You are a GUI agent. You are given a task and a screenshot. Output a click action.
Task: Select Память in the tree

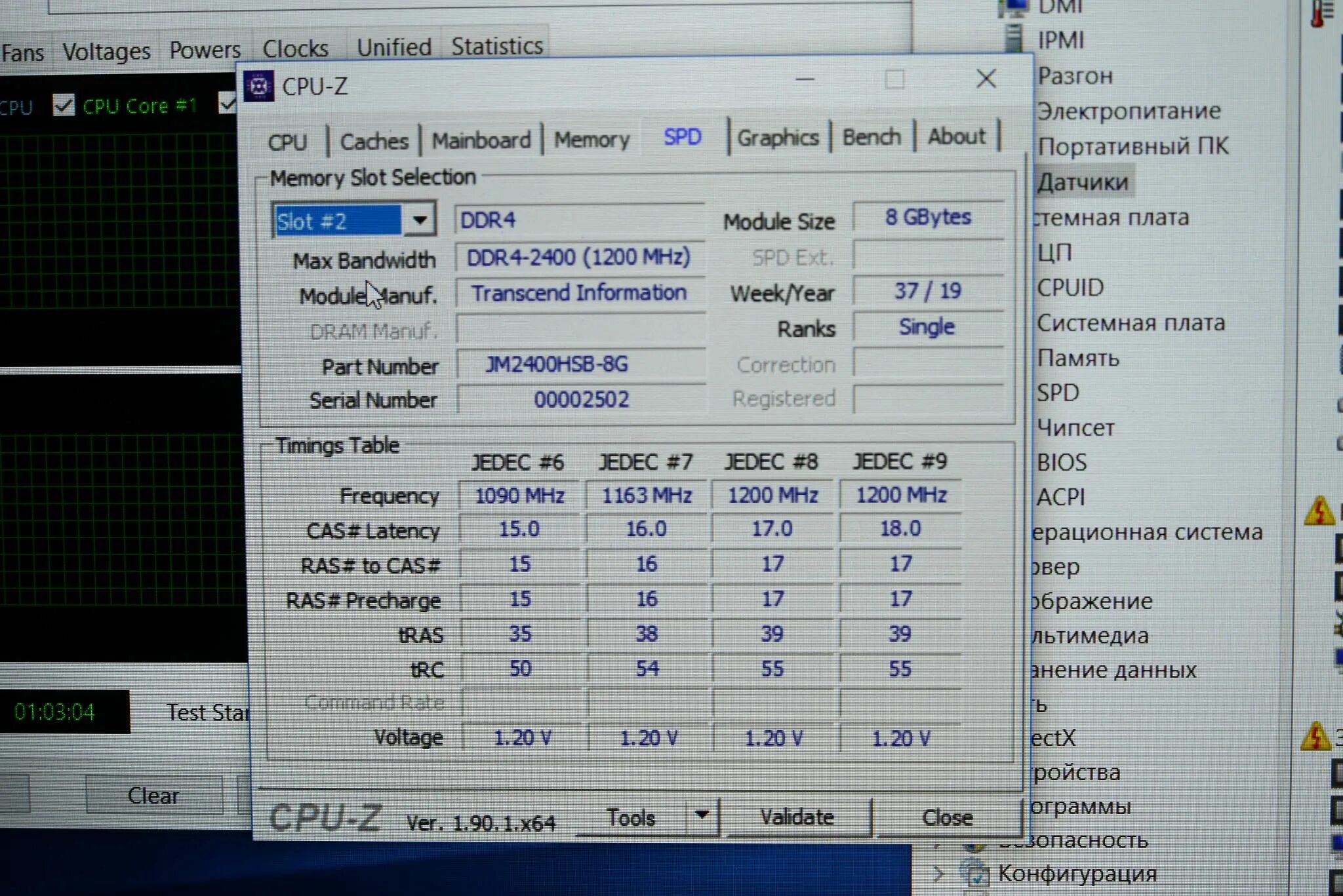[1078, 358]
